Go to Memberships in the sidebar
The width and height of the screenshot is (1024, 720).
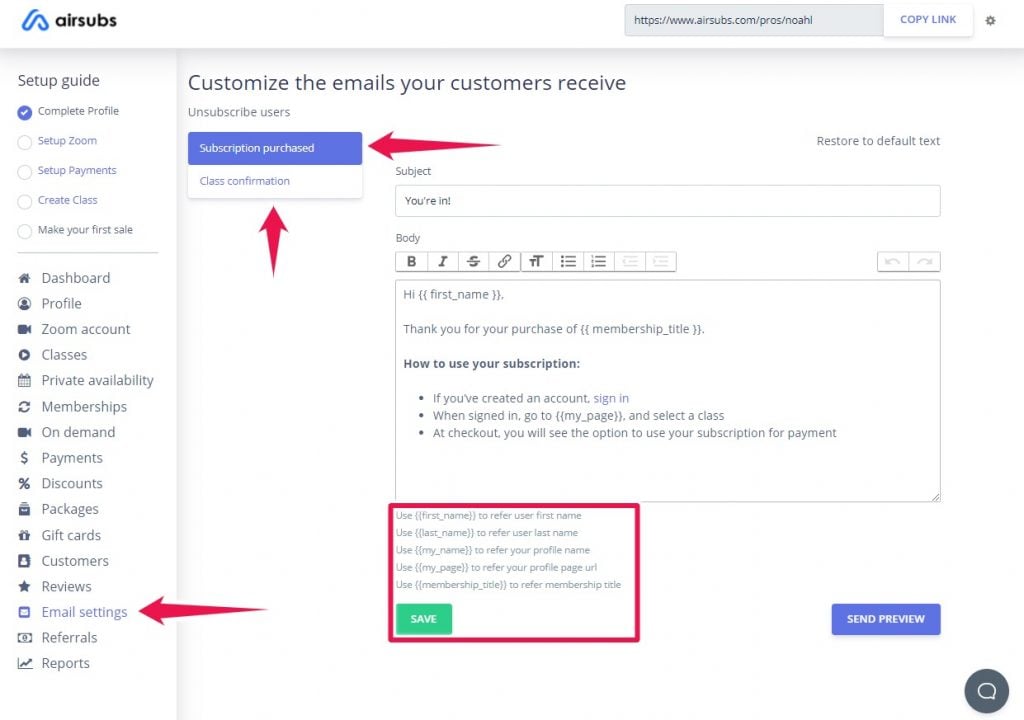click(84, 406)
